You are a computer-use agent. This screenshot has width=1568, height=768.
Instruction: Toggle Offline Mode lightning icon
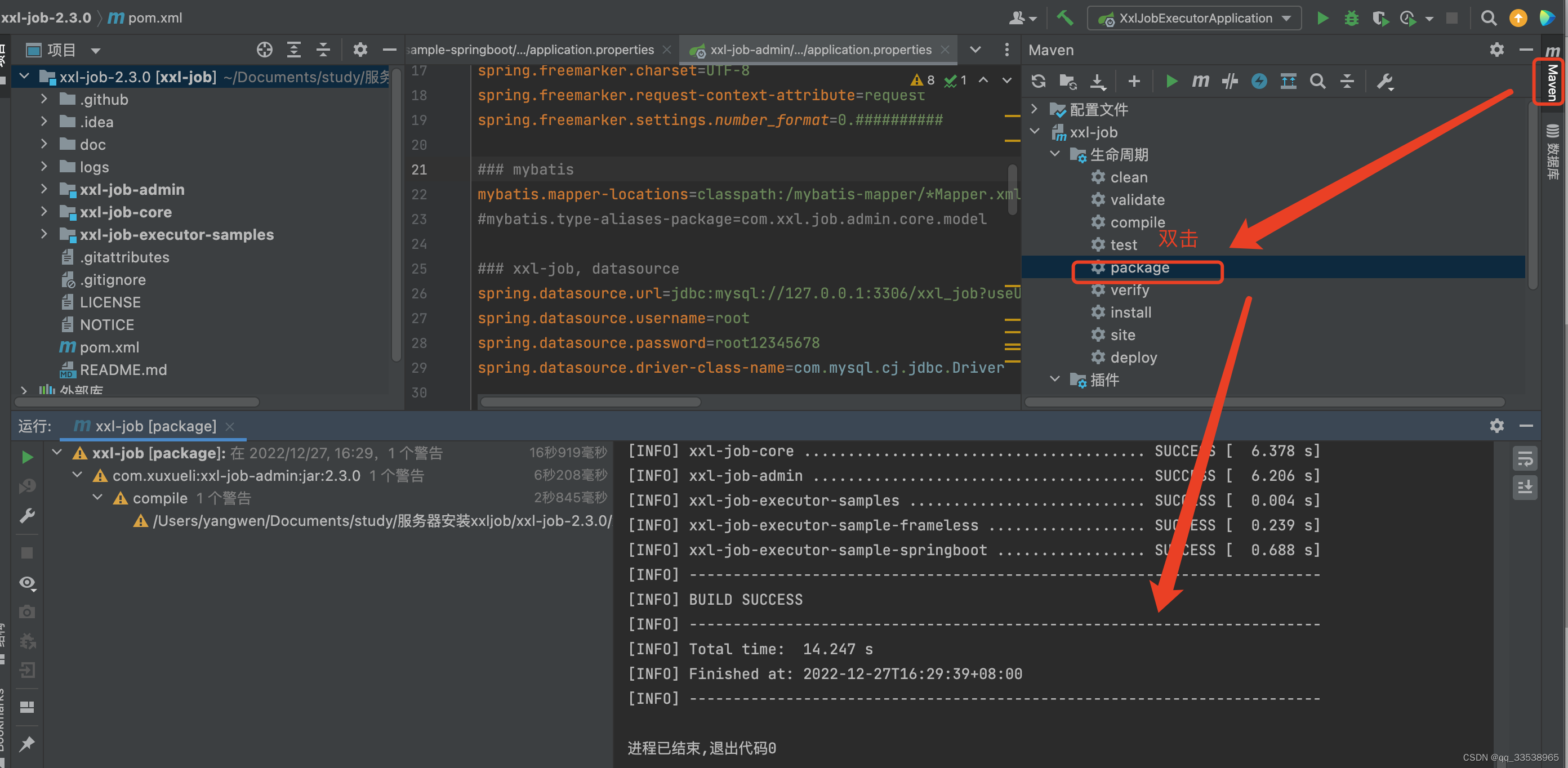point(1259,81)
